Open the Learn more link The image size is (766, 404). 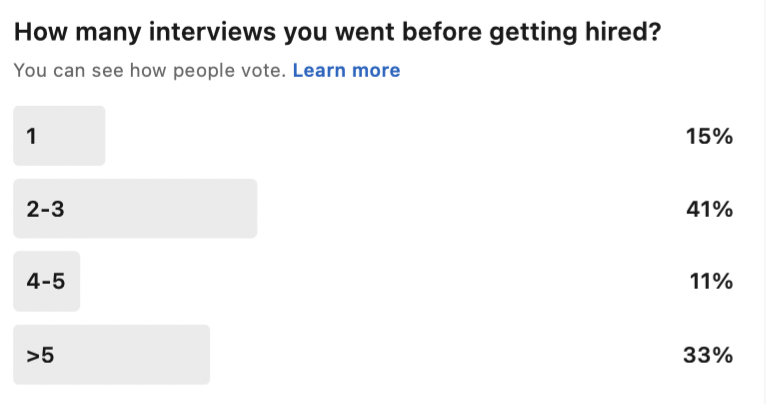tap(346, 70)
